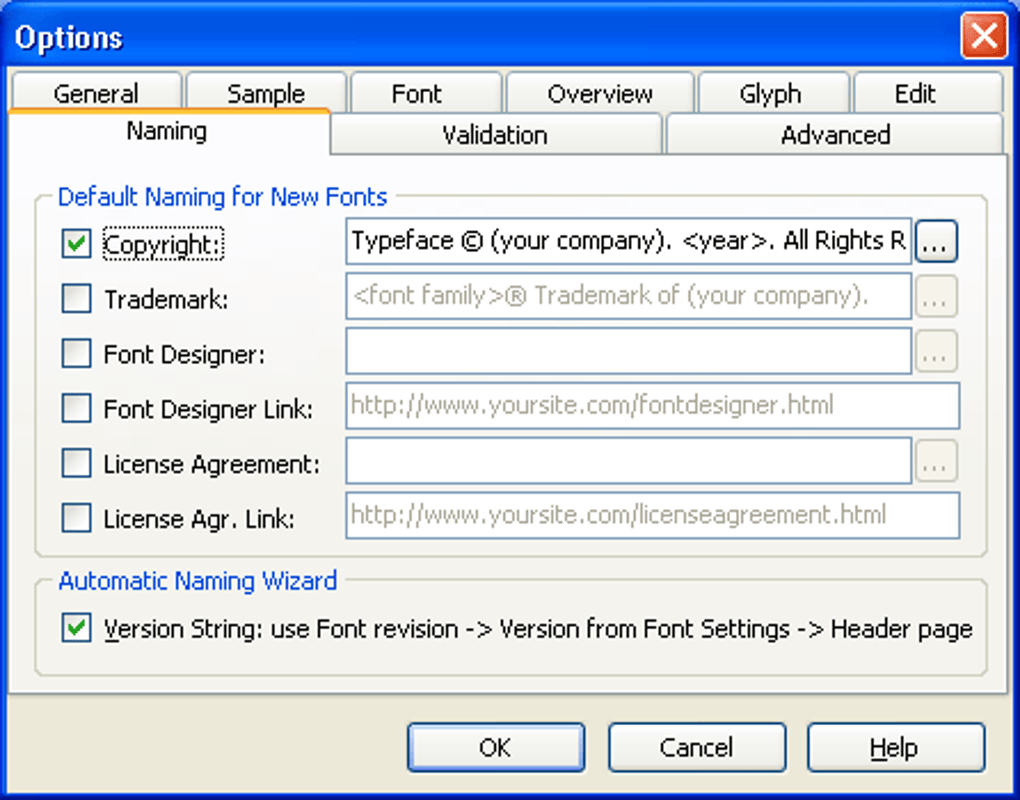
Task: Enable the Font Designer checkbox
Action: (x=75, y=352)
